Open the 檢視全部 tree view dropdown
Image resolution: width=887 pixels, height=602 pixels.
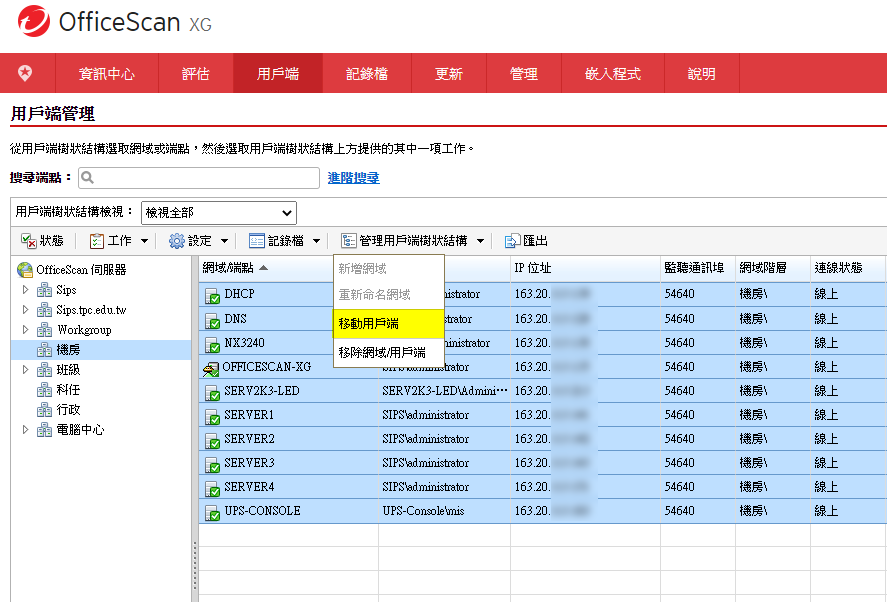tap(218, 213)
